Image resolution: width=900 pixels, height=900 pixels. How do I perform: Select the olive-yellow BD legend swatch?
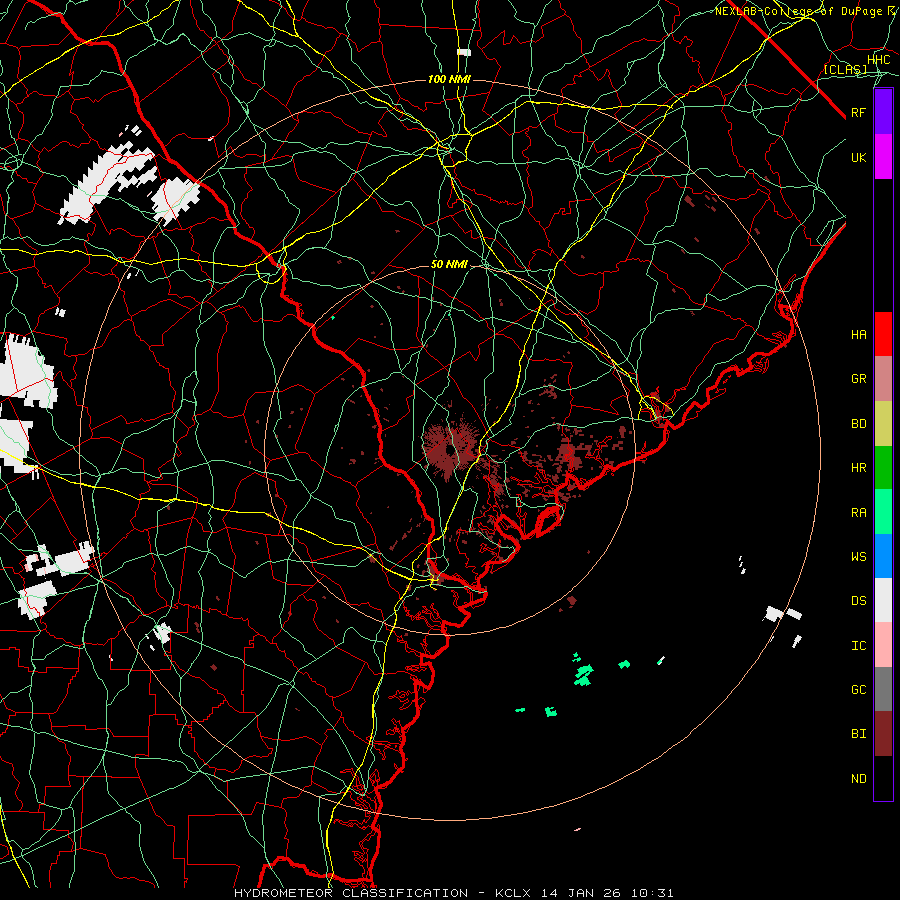(x=883, y=424)
